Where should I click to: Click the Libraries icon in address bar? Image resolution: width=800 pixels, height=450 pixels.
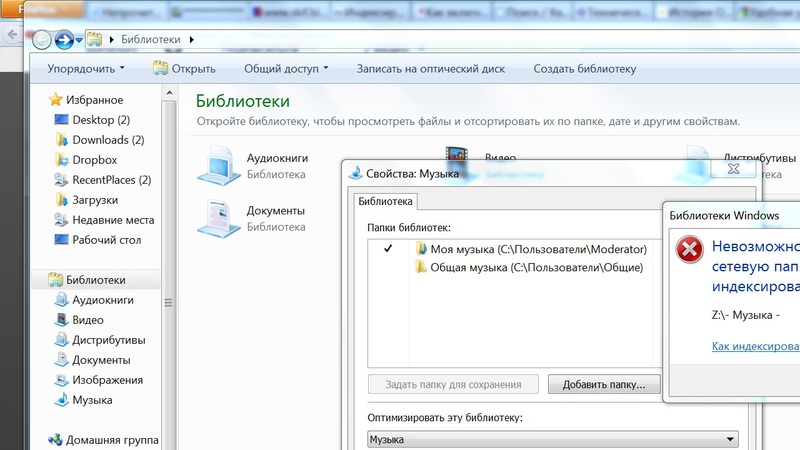click(x=94, y=39)
